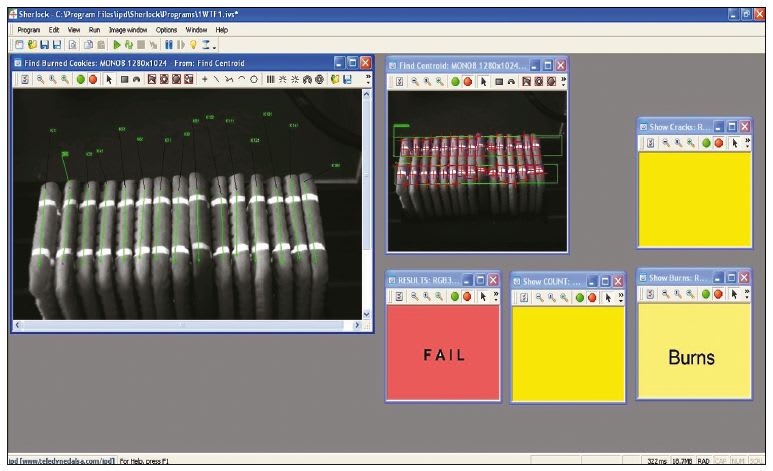The image size is (773, 471).
Task: Click the vertical scrollbar down arrow in Find Burned Cookies
Action: pos(366,314)
